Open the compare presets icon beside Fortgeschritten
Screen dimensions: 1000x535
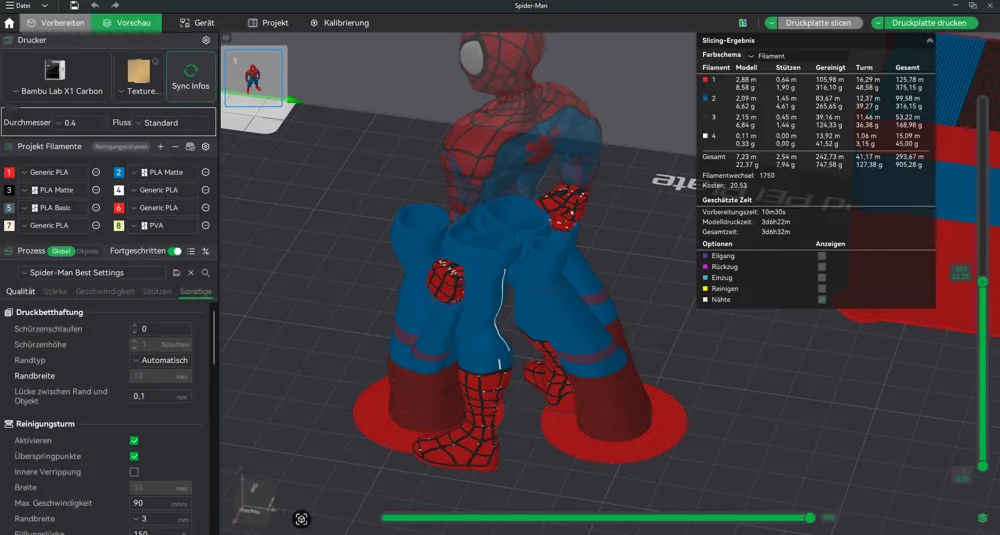pos(205,251)
